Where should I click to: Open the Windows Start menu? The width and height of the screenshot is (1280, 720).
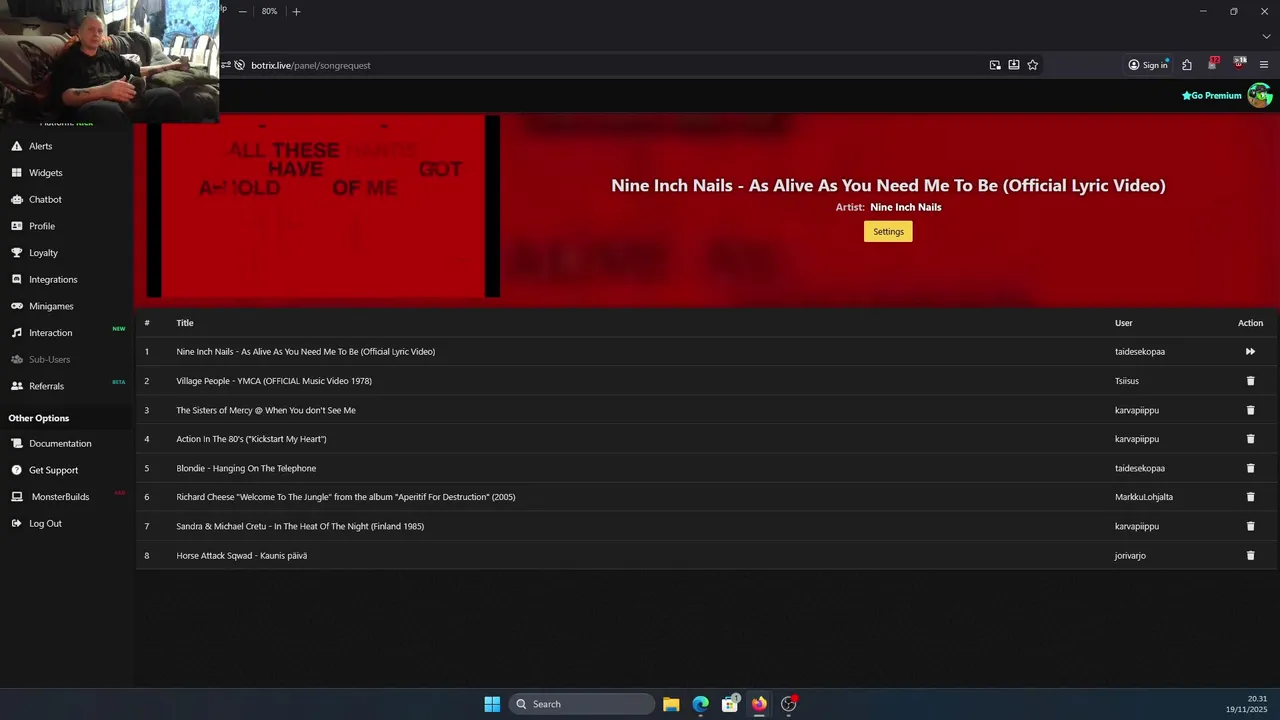point(492,704)
